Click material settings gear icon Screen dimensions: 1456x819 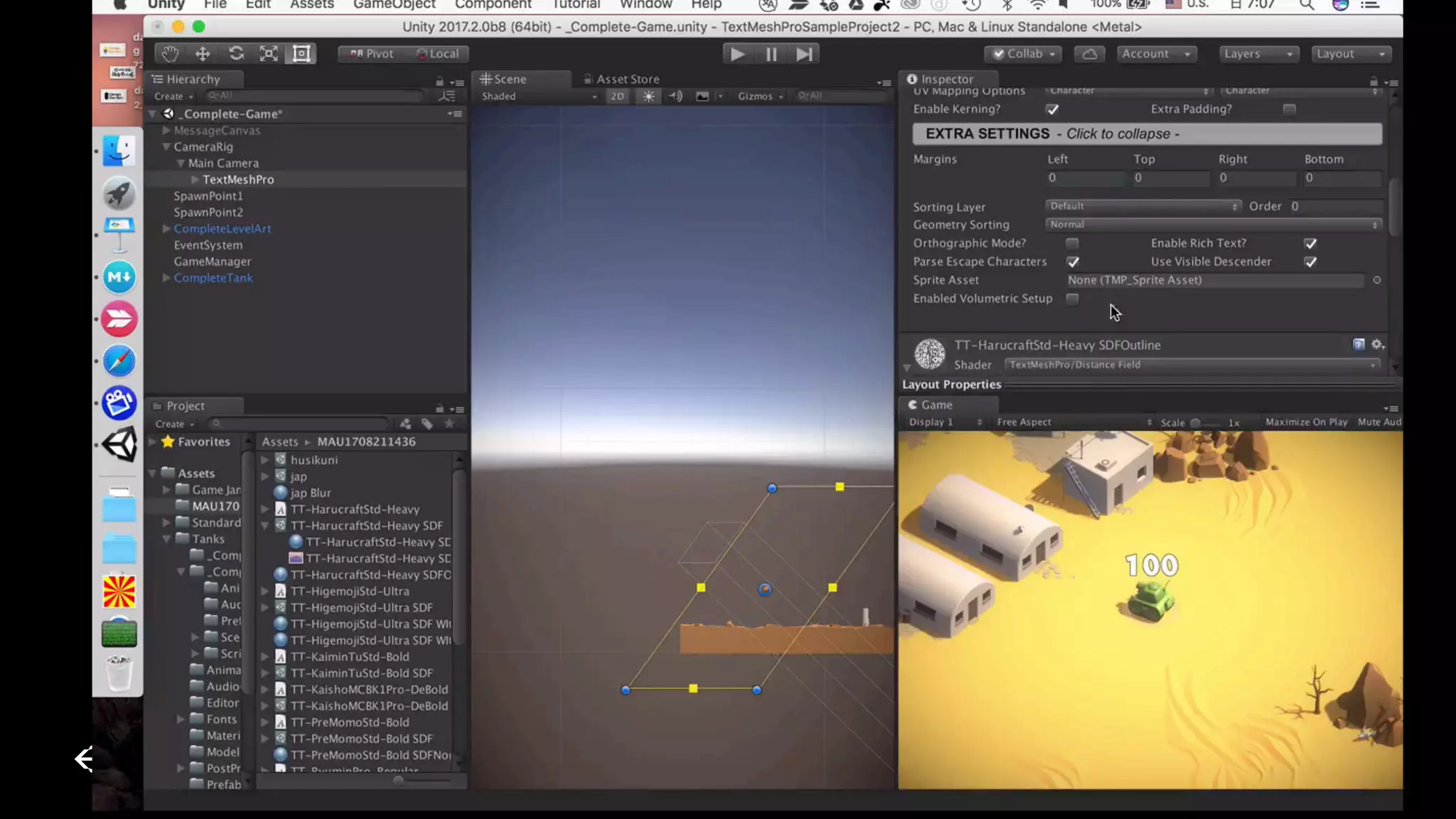tap(1377, 345)
